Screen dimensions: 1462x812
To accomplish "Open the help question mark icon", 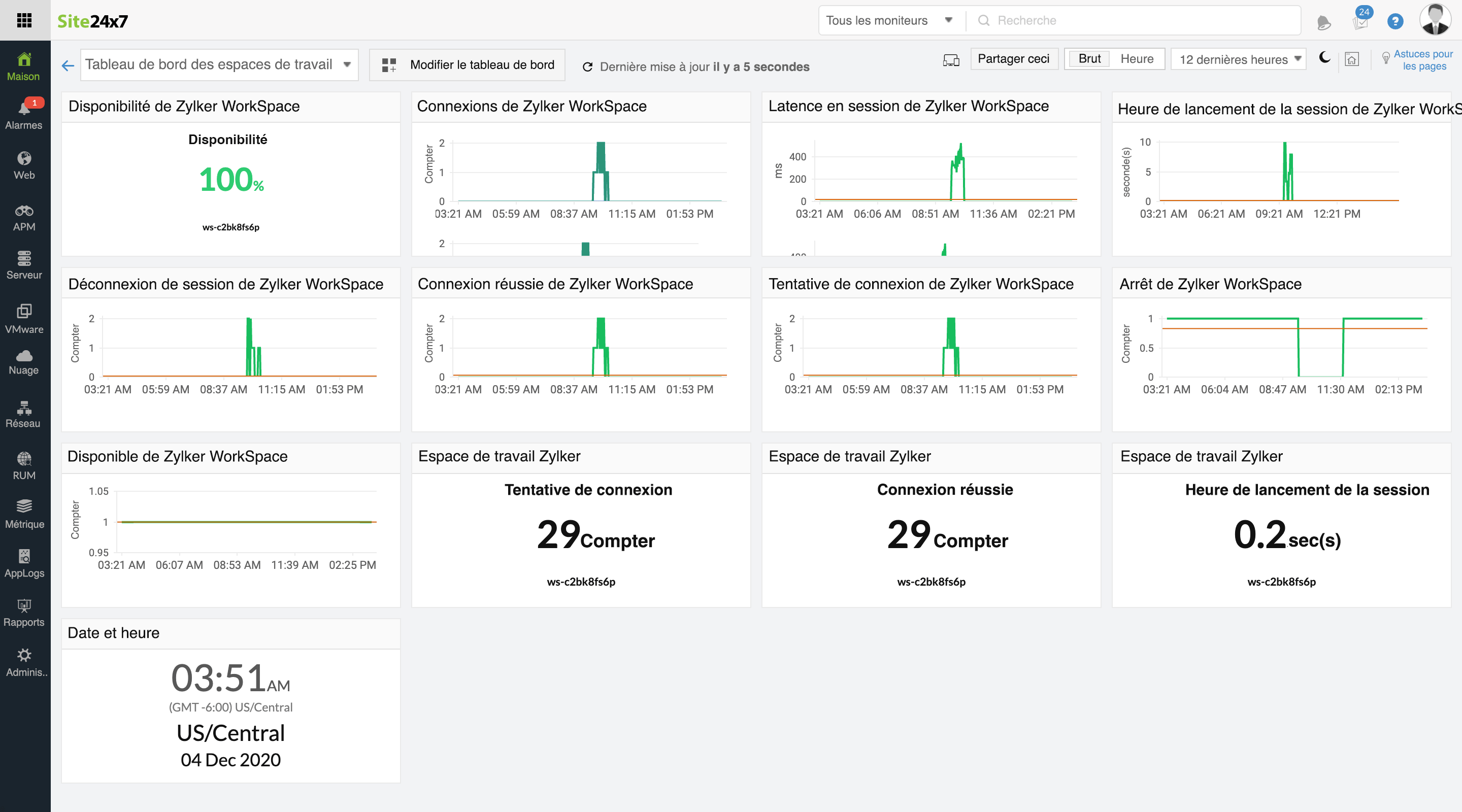I will point(1395,21).
